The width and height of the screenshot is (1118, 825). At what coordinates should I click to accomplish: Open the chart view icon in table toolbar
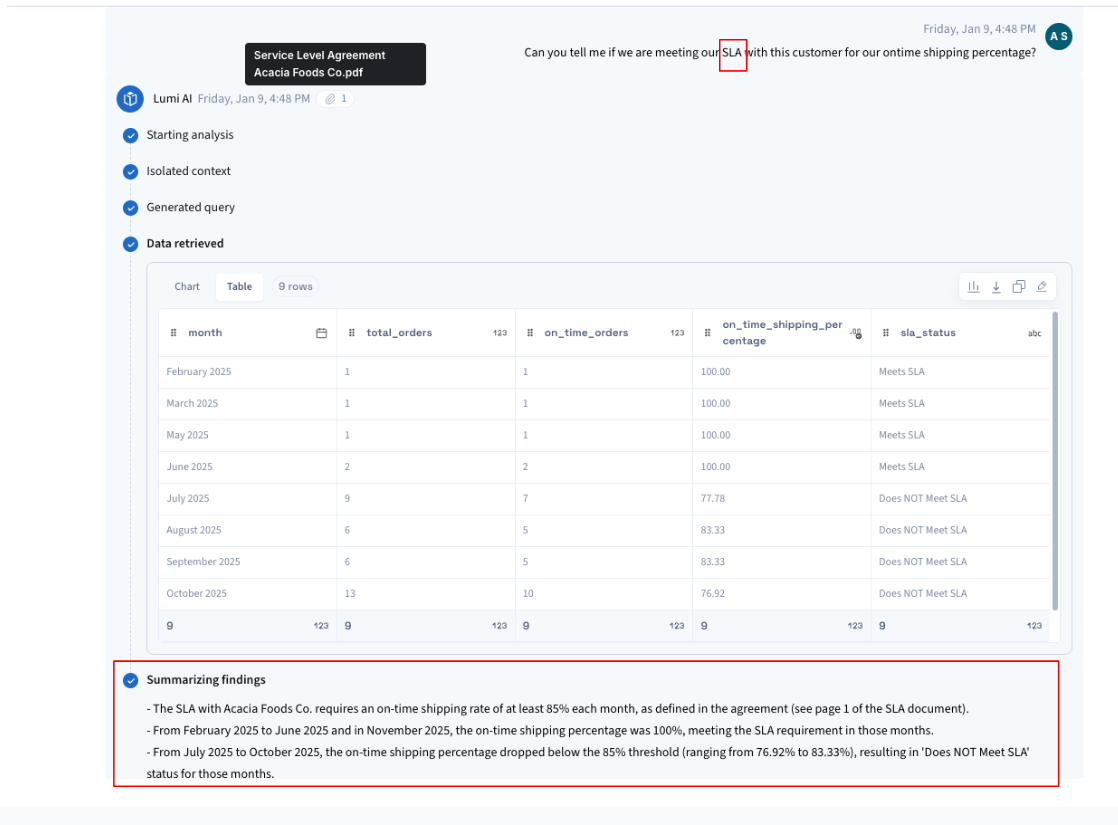click(973, 287)
